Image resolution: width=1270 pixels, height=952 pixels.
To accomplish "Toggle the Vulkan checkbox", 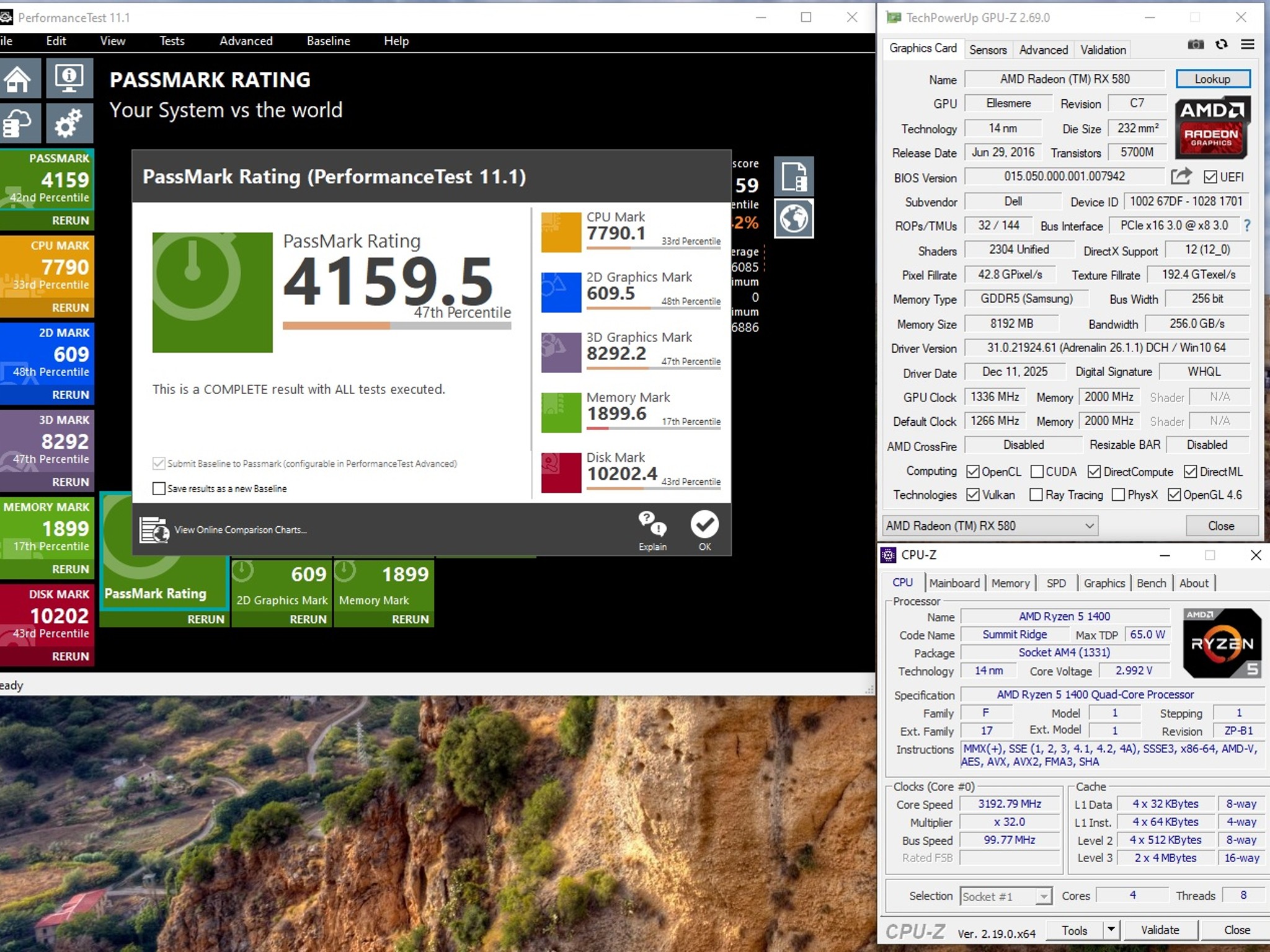I will coord(973,495).
